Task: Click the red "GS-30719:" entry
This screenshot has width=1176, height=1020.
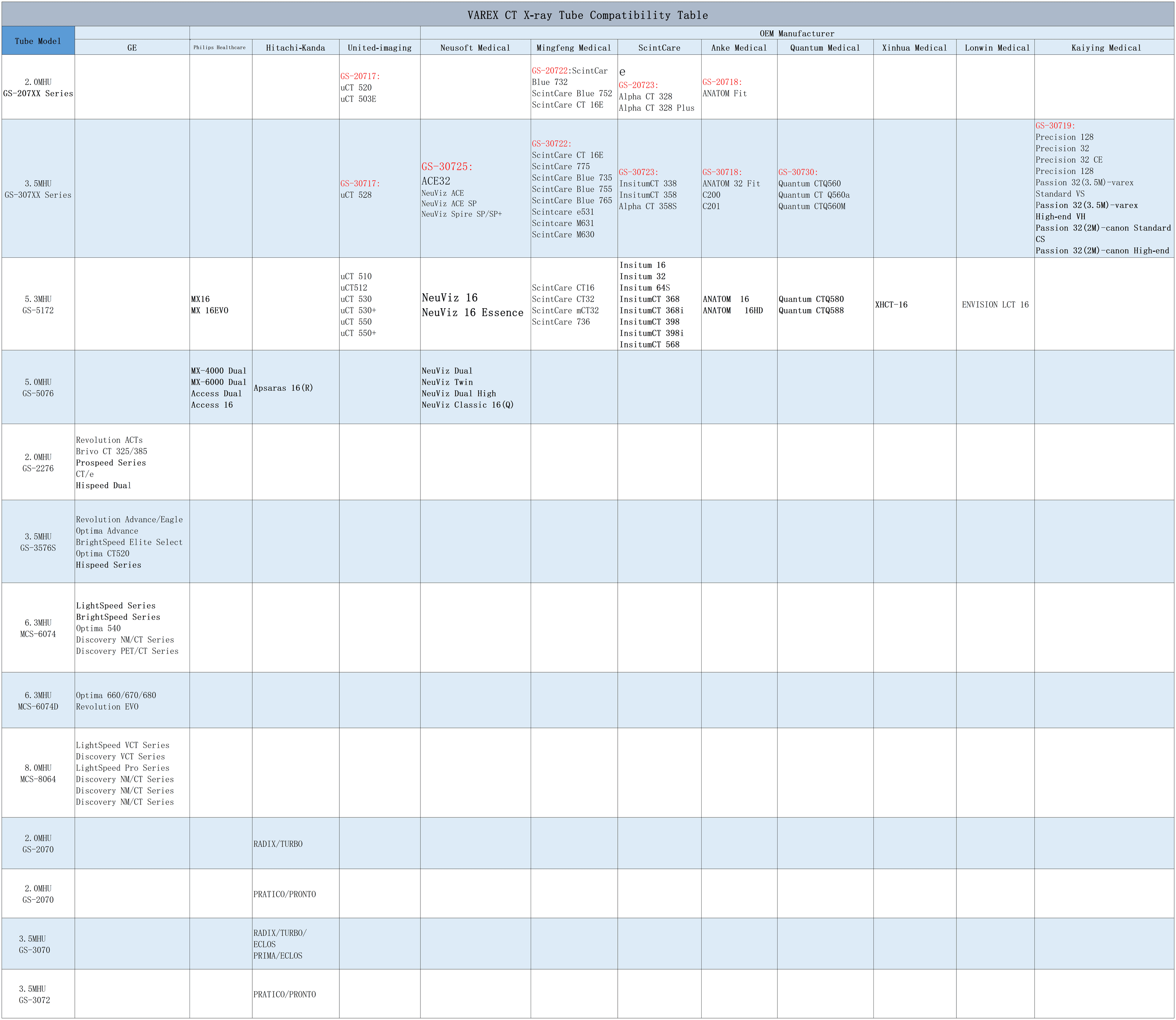Action: [1055, 126]
